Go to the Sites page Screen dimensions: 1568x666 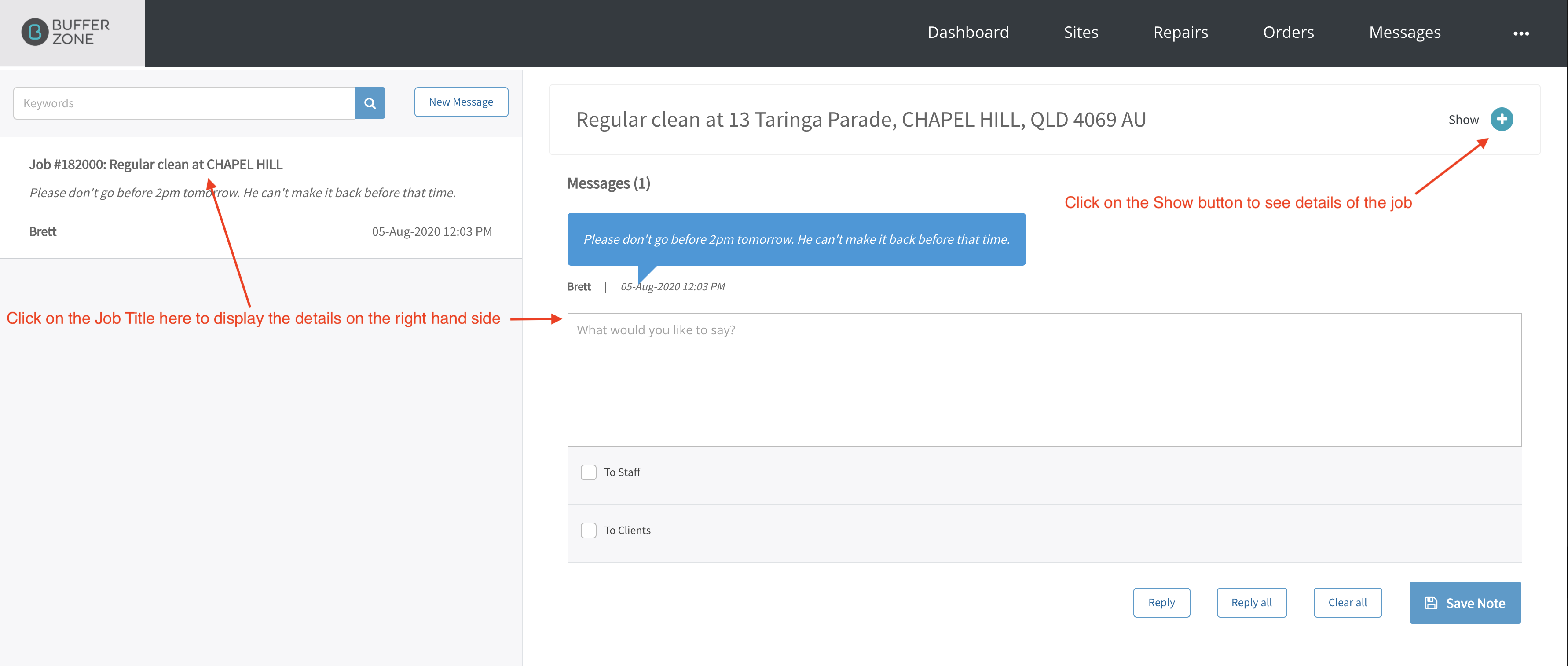coord(1081,32)
